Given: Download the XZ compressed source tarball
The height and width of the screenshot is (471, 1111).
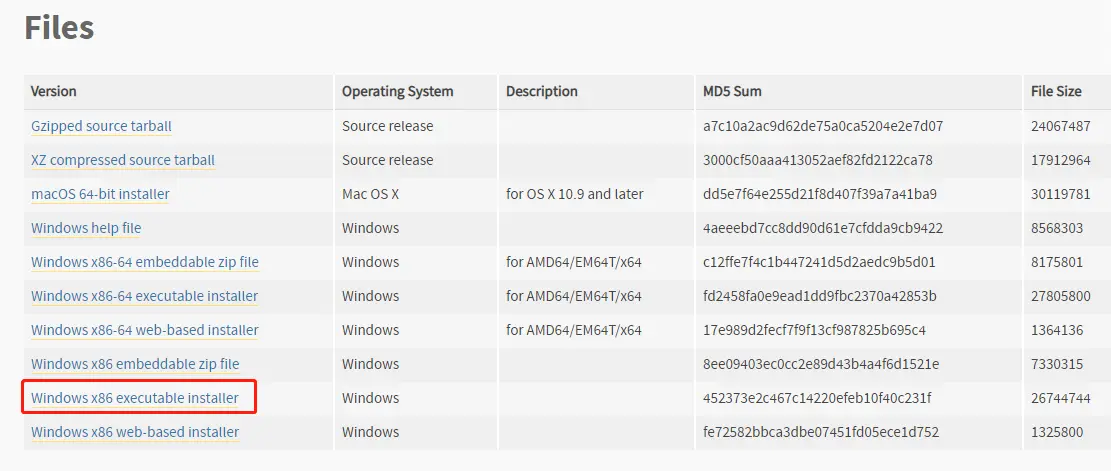Looking at the screenshot, I should click(x=123, y=161).
